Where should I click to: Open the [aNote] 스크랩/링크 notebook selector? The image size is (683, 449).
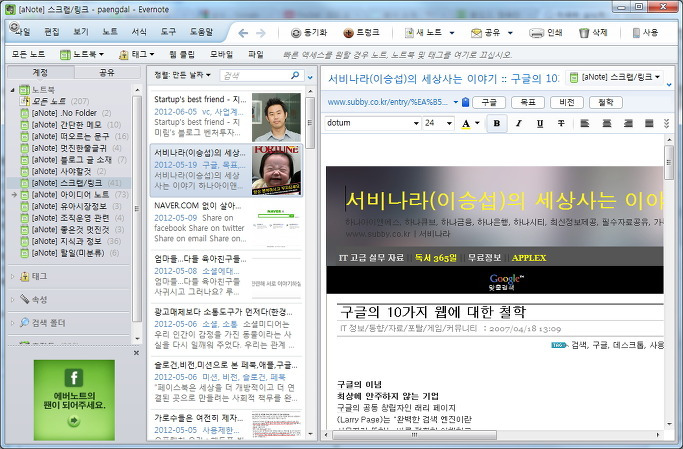[615, 77]
